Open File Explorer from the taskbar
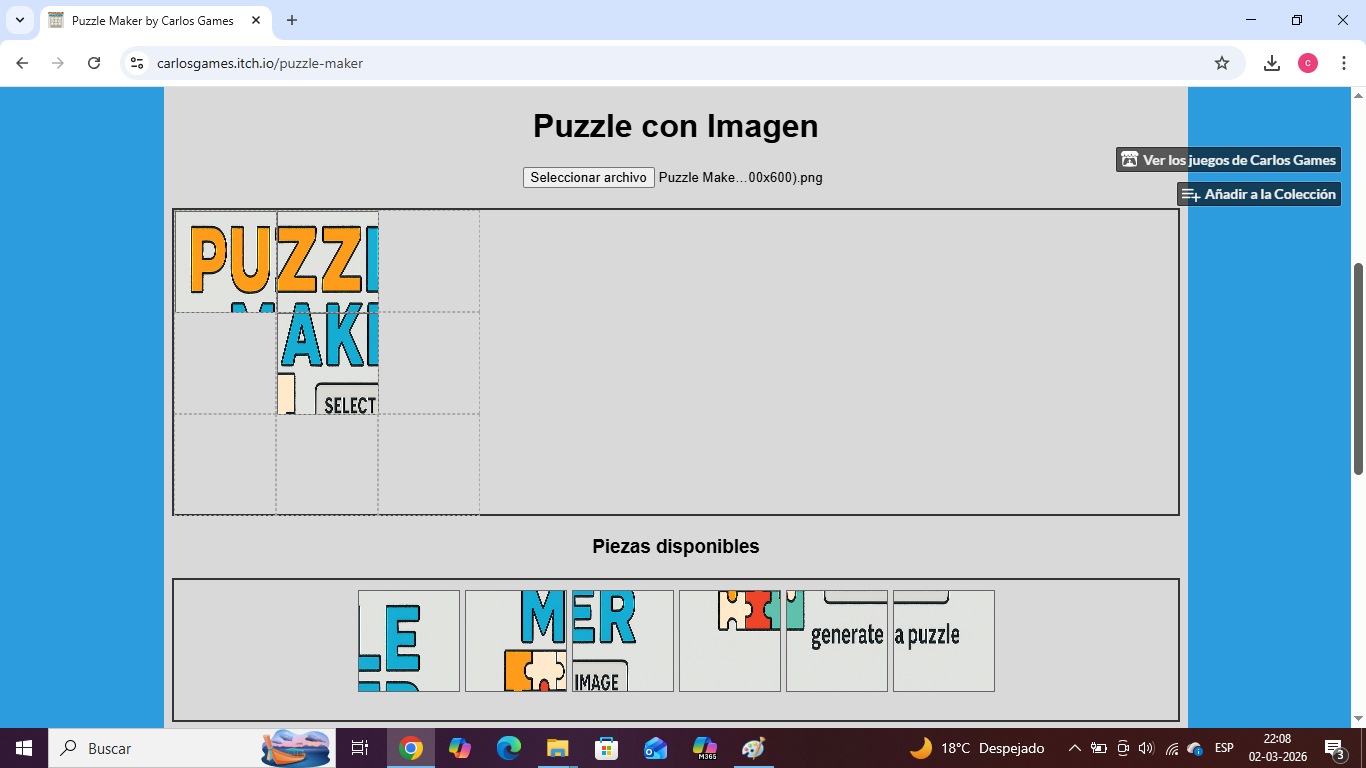Screen dimensions: 1366x768 [558, 748]
